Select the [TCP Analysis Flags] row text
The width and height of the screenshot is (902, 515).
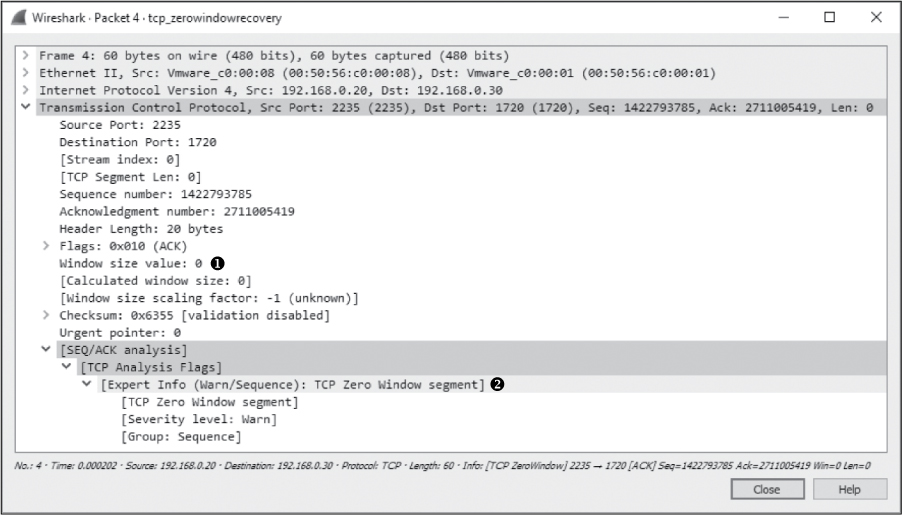(151, 367)
